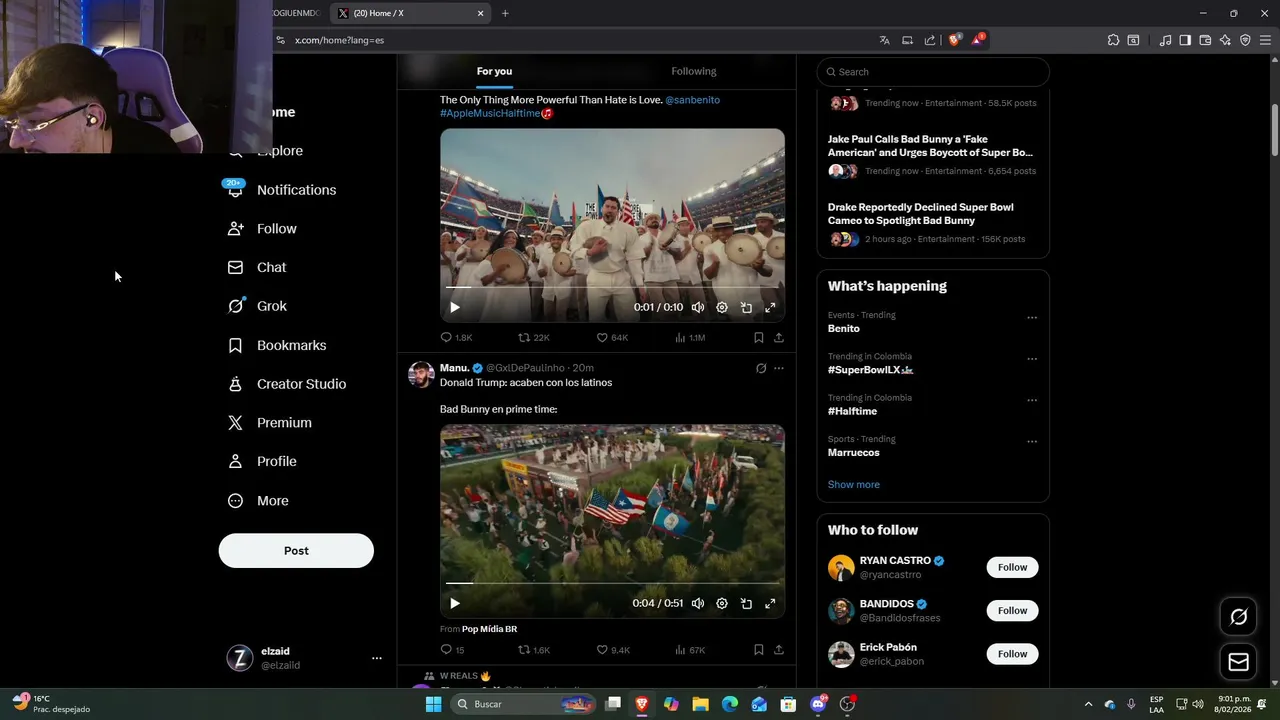Viewport: 1280px width, 720px height.
Task: Click the More circle icon
Action: (x=235, y=501)
